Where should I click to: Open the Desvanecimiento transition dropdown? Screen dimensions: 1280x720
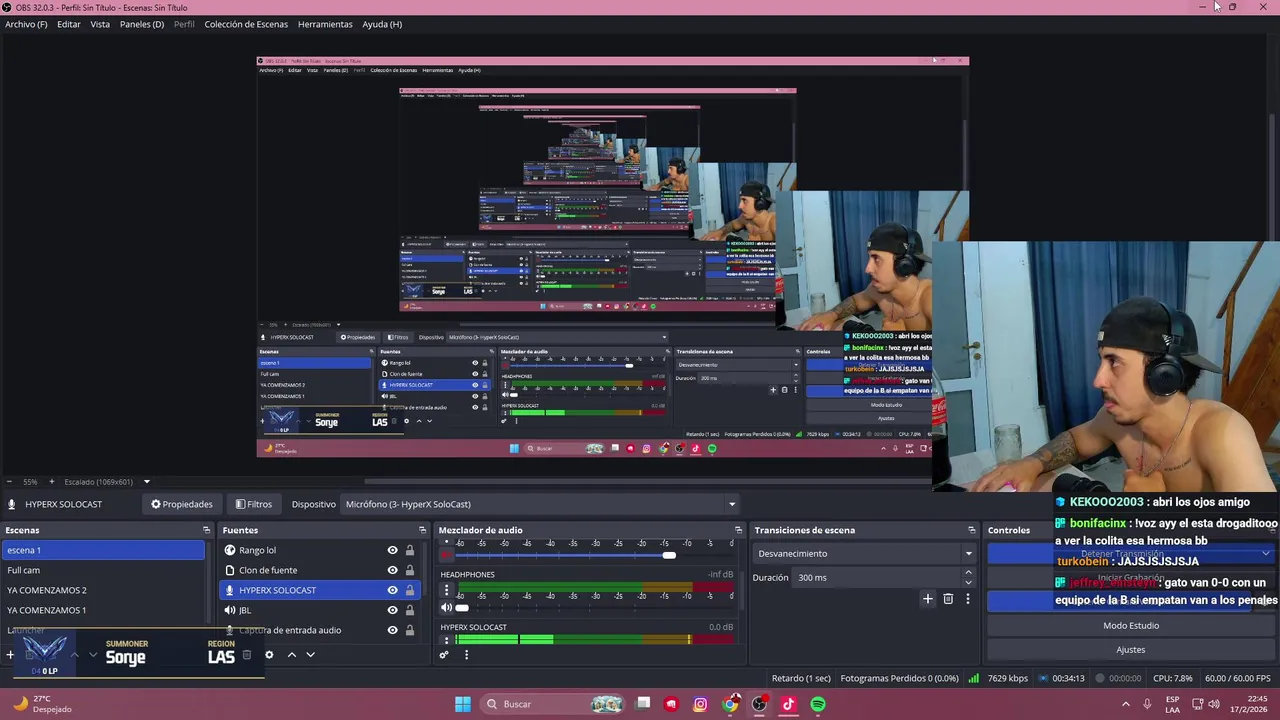pyautogui.click(x=864, y=553)
